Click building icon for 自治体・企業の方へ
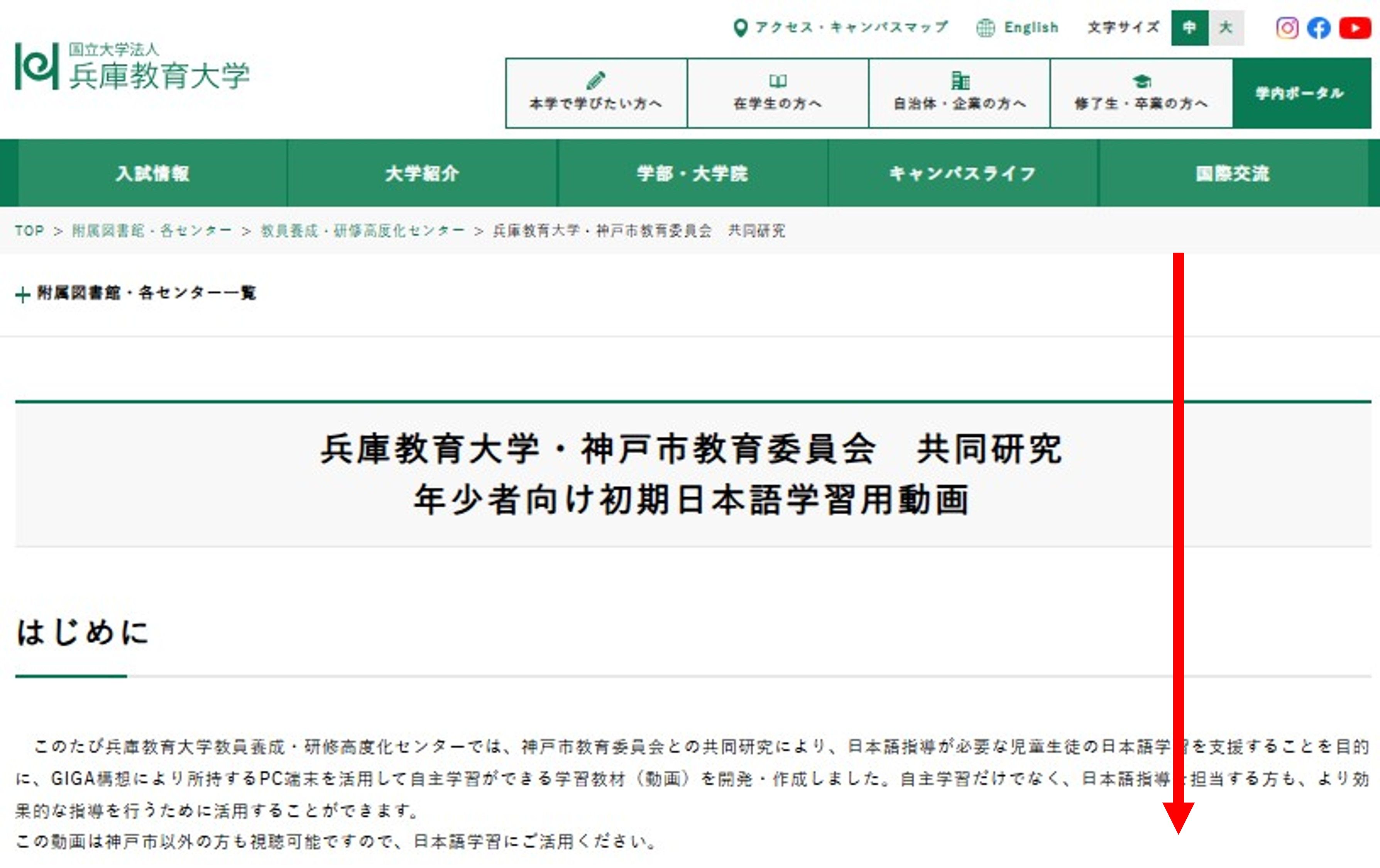This screenshot has height=868, width=1380. [960, 80]
